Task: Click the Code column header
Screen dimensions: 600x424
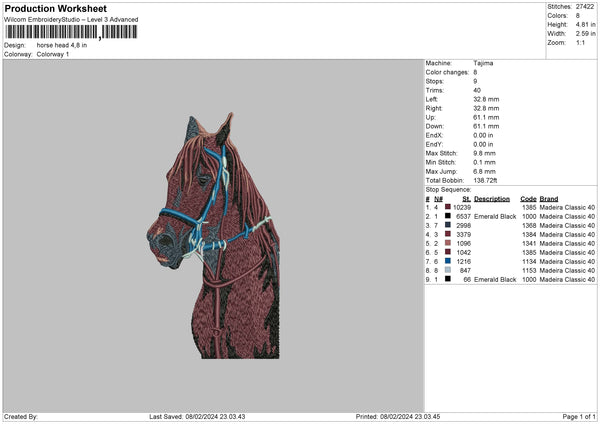Action: click(x=528, y=198)
